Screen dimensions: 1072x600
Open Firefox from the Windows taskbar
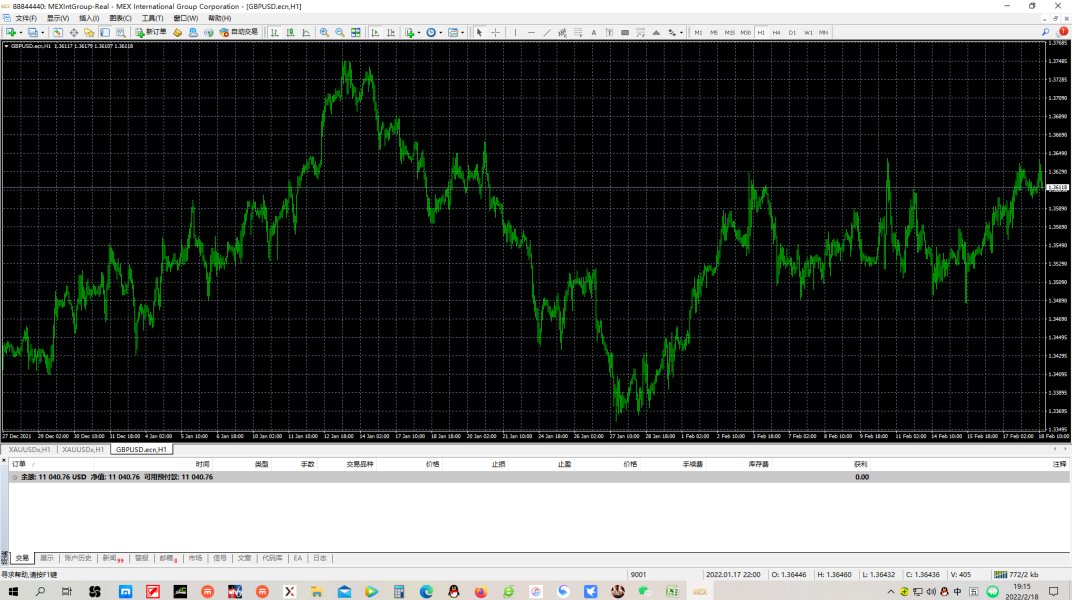(x=480, y=592)
